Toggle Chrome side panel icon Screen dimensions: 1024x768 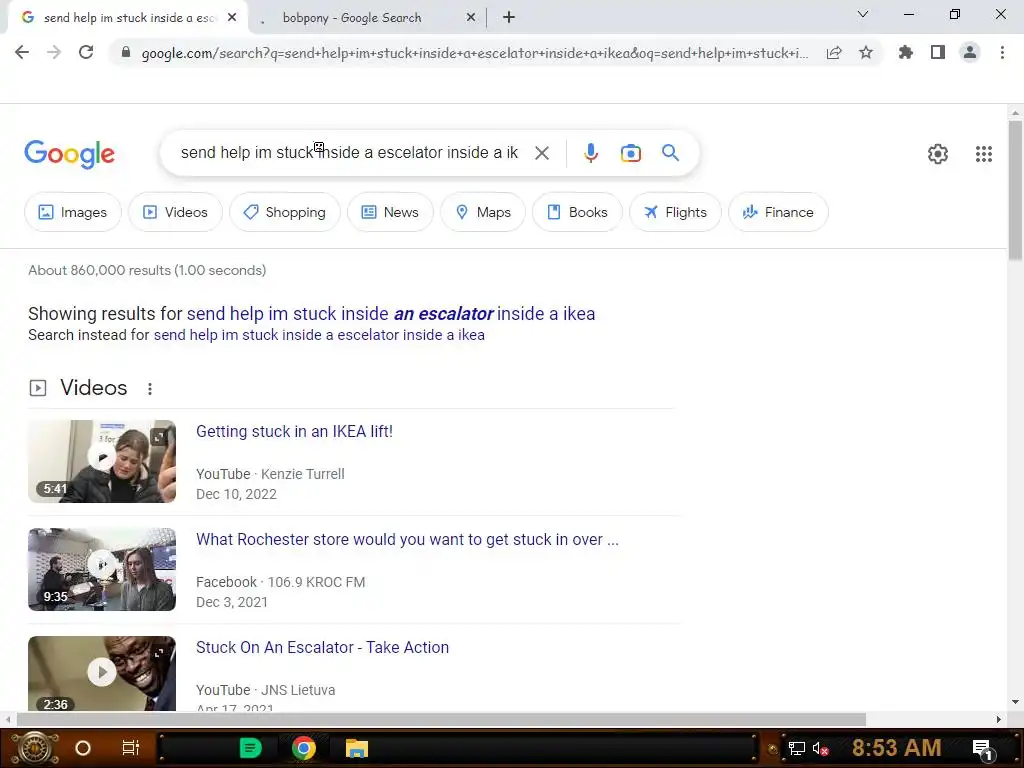[938, 52]
